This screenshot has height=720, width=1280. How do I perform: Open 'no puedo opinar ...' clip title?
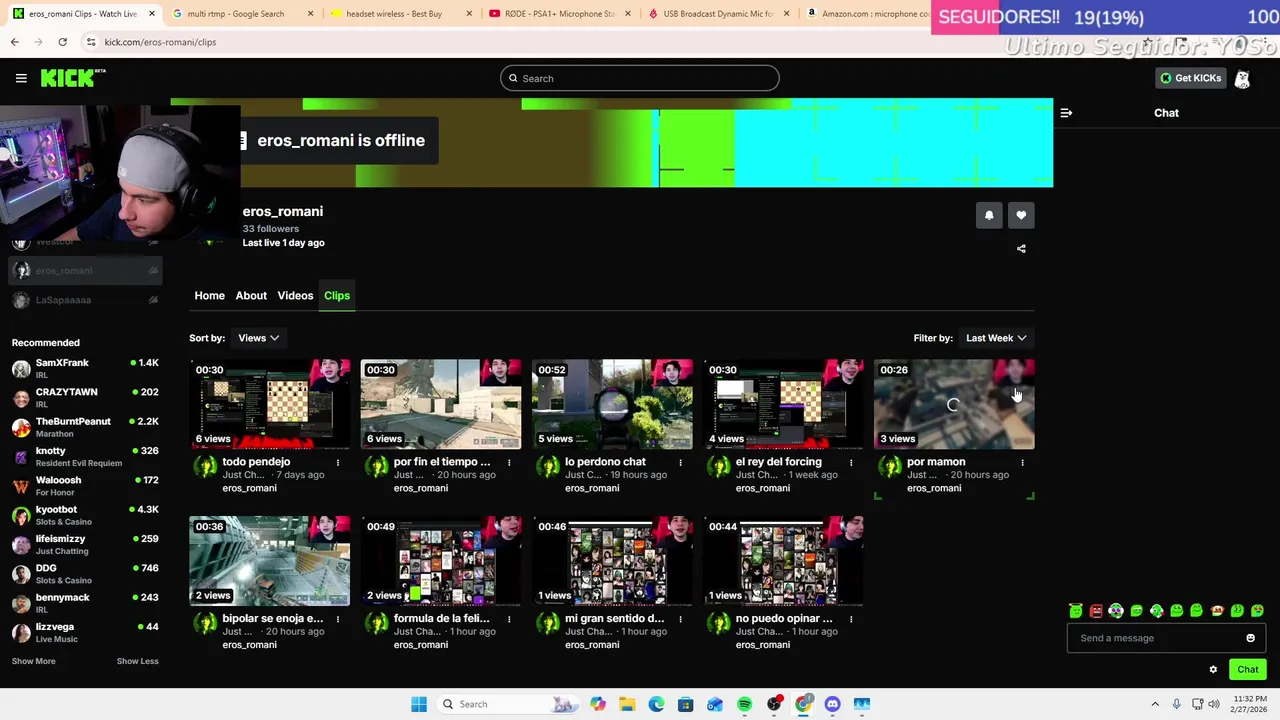click(x=784, y=619)
